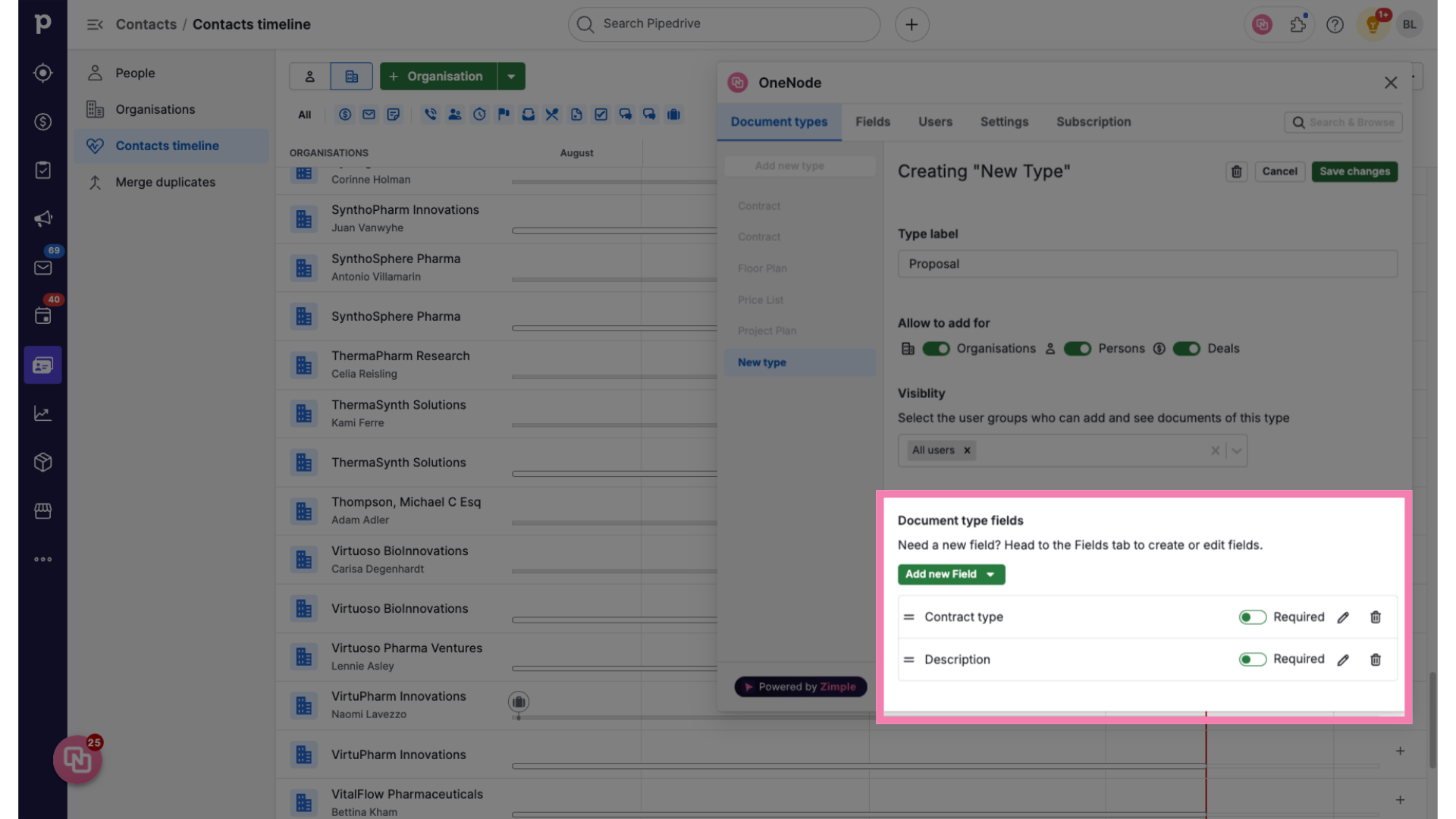Click the Search Pipedrive field
Image resolution: width=1456 pixels, height=819 pixels.
724,24
